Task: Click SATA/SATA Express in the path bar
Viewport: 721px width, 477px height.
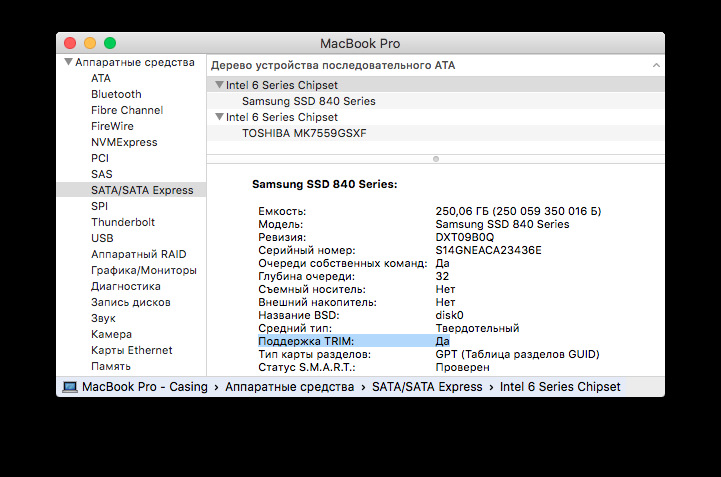Action: click(x=427, y=387)
